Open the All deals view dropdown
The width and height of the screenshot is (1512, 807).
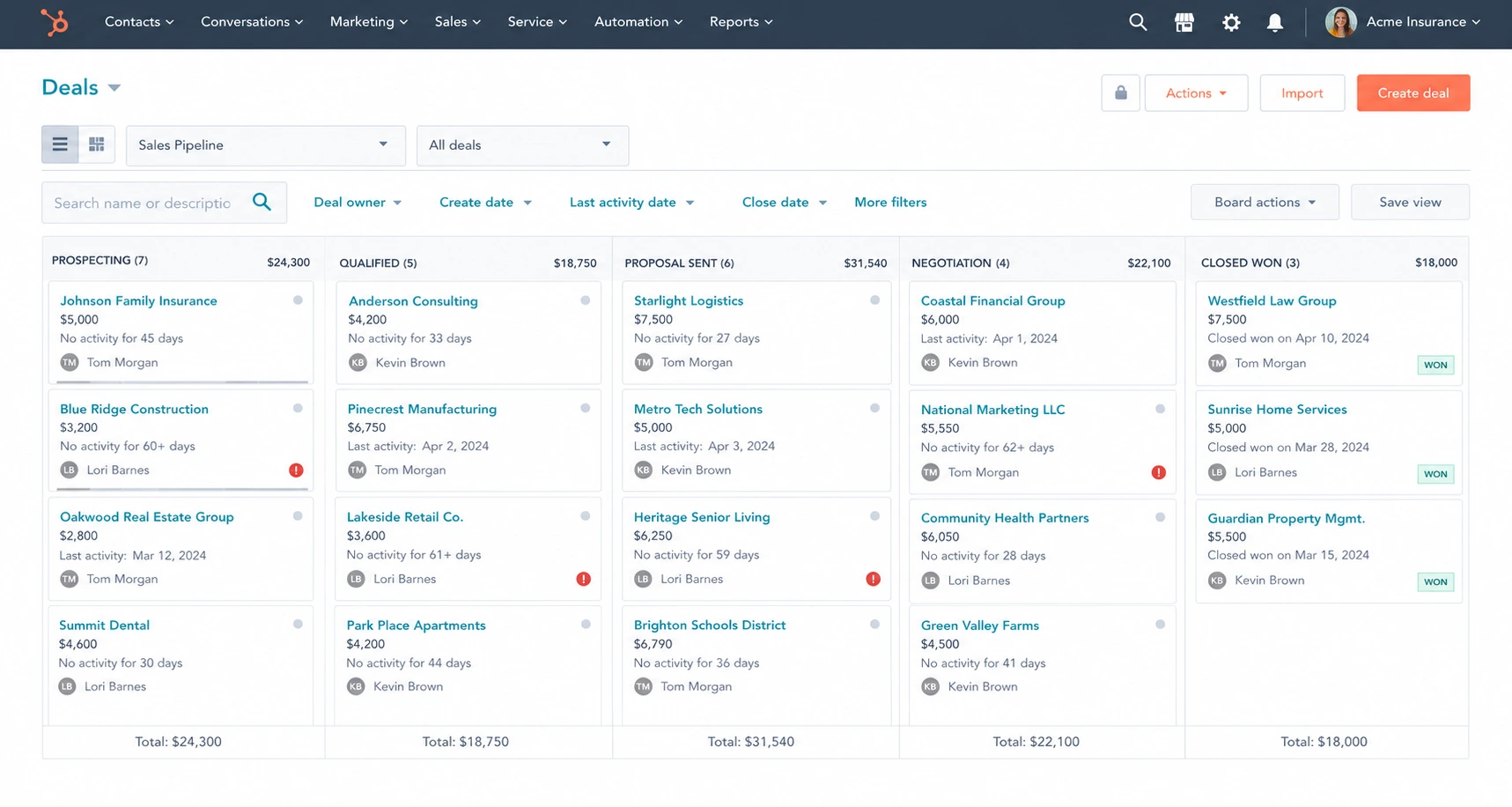click(x=522, y=145)
